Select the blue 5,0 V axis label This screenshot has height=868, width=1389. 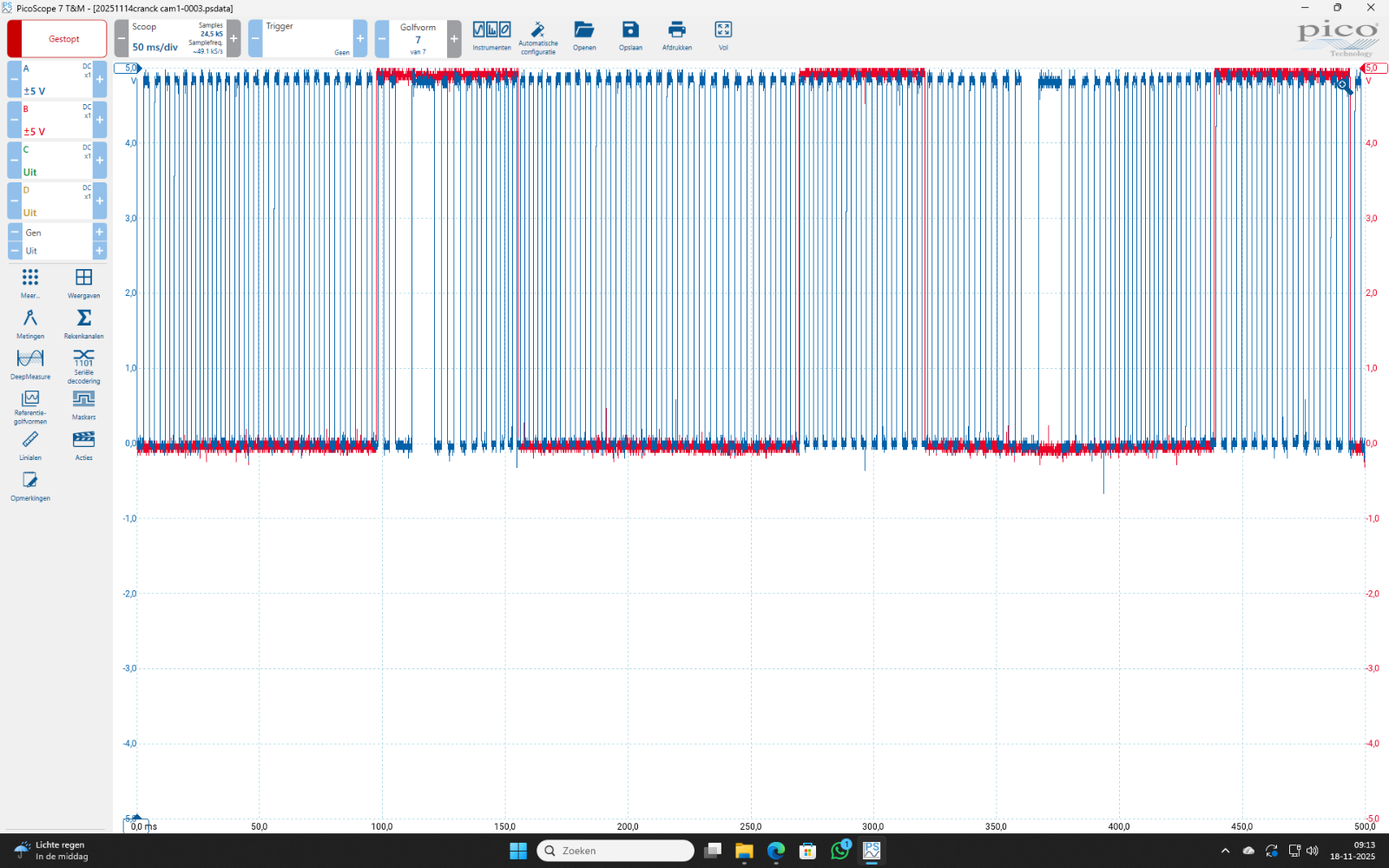pos(128,68)
